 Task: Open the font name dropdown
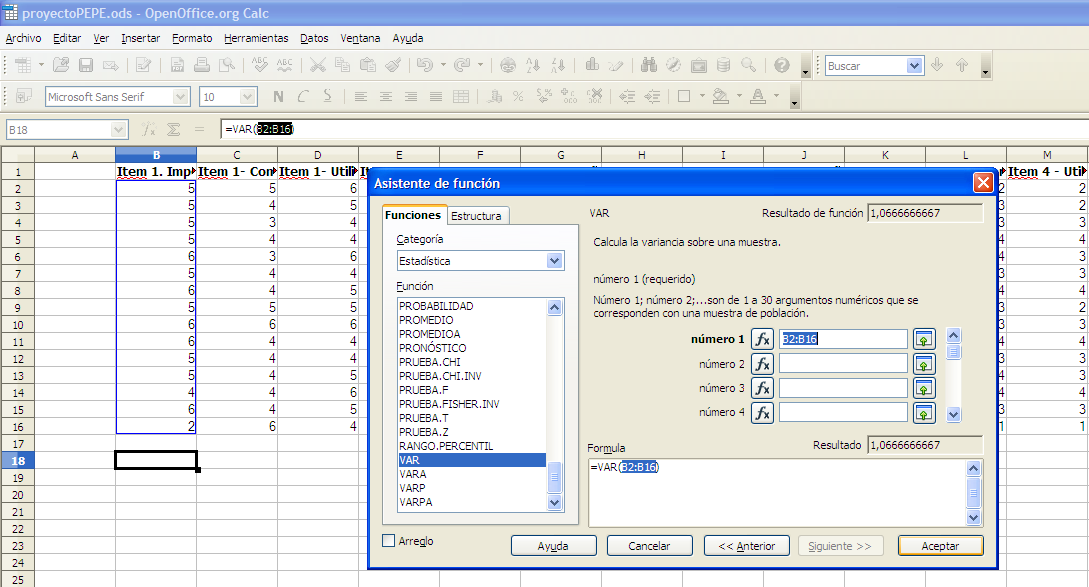click(181, 97)
